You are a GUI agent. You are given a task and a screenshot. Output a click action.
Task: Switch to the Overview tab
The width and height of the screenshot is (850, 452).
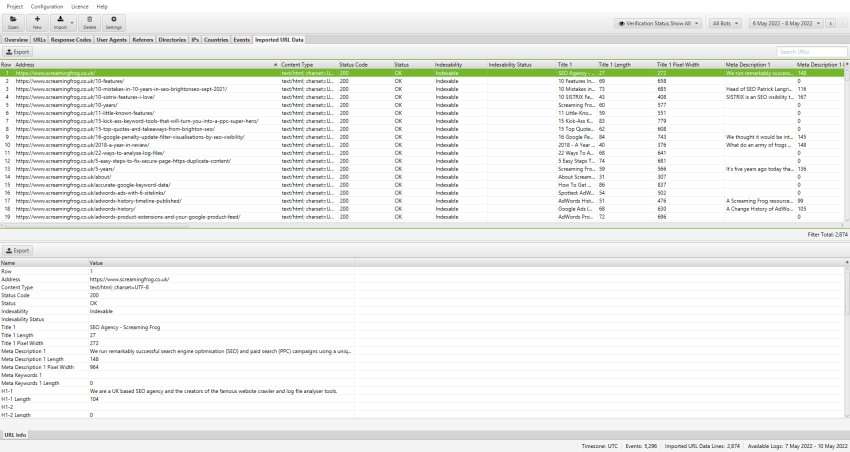(x=16, y=40)
